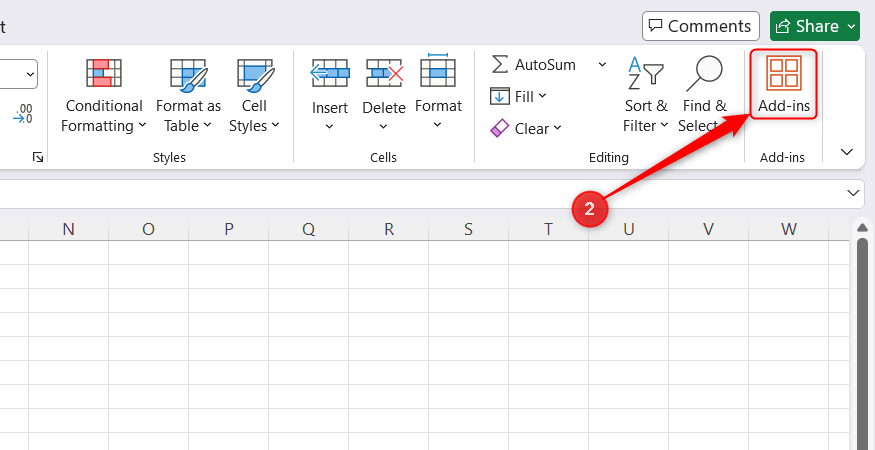Collapse the ribbon with chevron

click(847, 152)
